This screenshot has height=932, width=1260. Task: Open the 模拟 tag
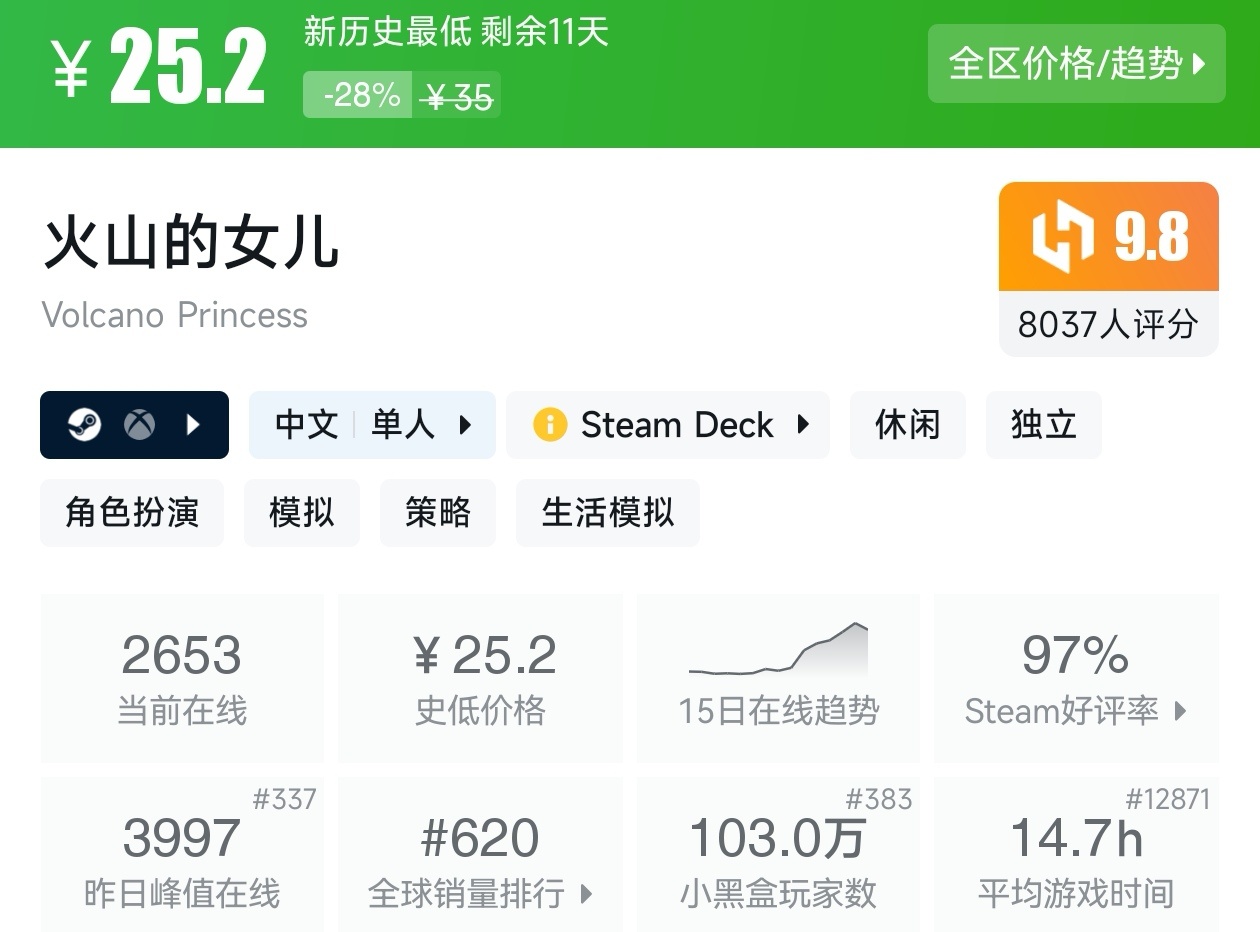tap(301, 513)
